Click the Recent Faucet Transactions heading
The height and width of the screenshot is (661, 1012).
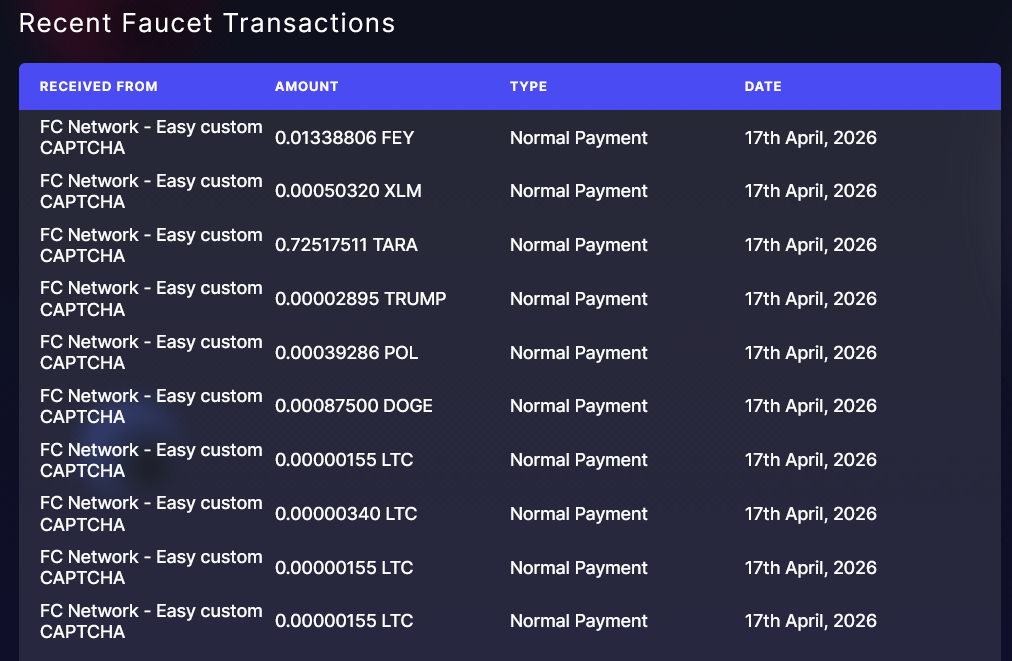pyautogui.click(x=207, y=23)
